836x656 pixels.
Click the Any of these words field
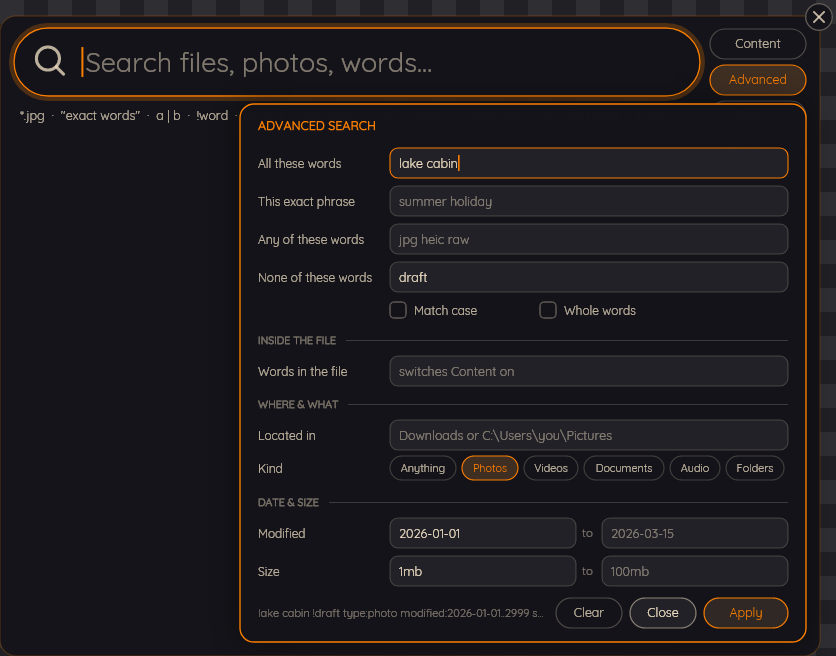pos(589,239)
